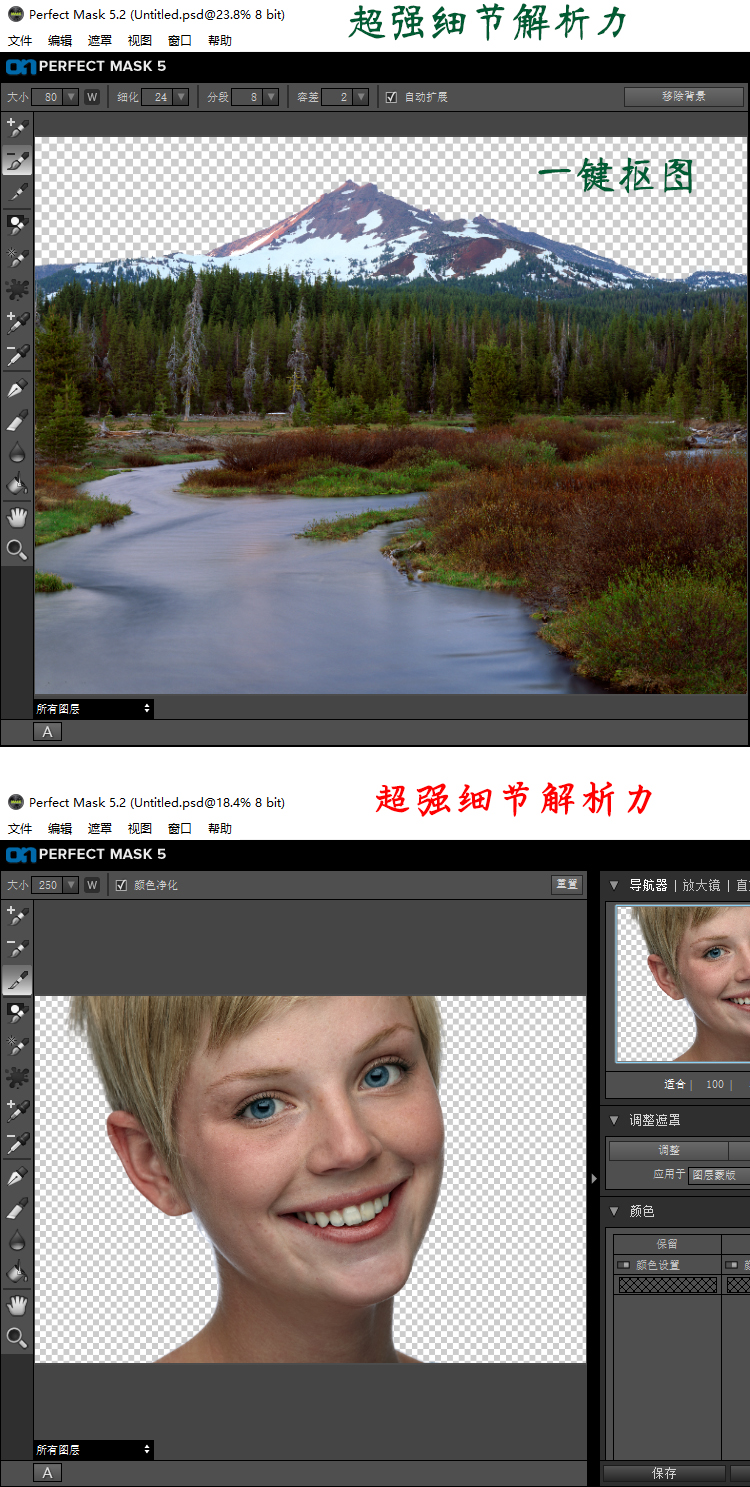The height and width of the screenshot is (1487, 750).
Task: Open 遮罩 menu in the 23.8% window
Action: click(100, 41)
